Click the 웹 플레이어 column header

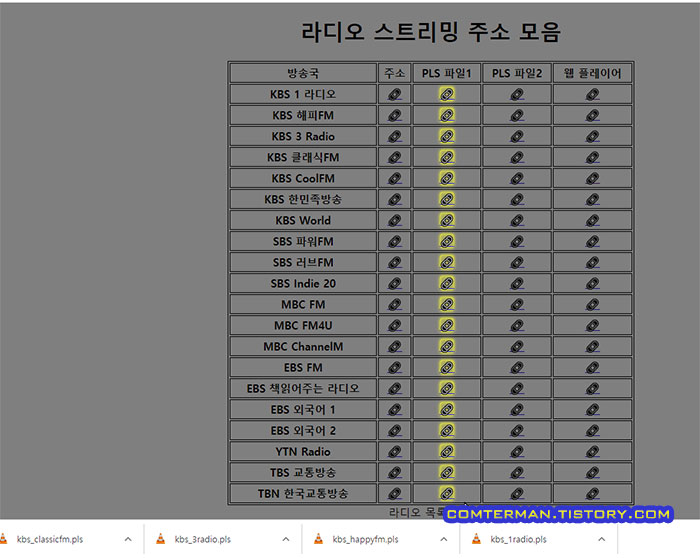[592, 73]
